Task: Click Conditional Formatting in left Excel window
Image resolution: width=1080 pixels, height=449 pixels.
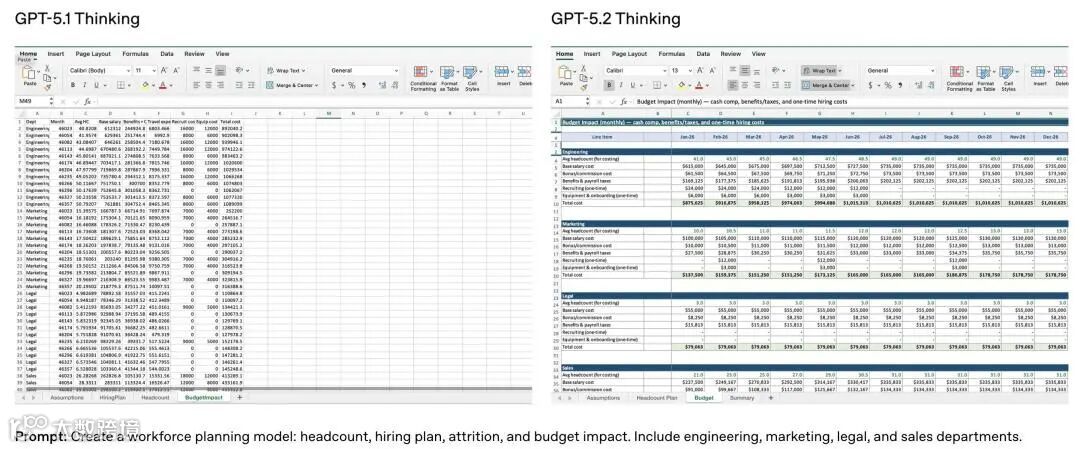Action: click(x=423, y=79)
